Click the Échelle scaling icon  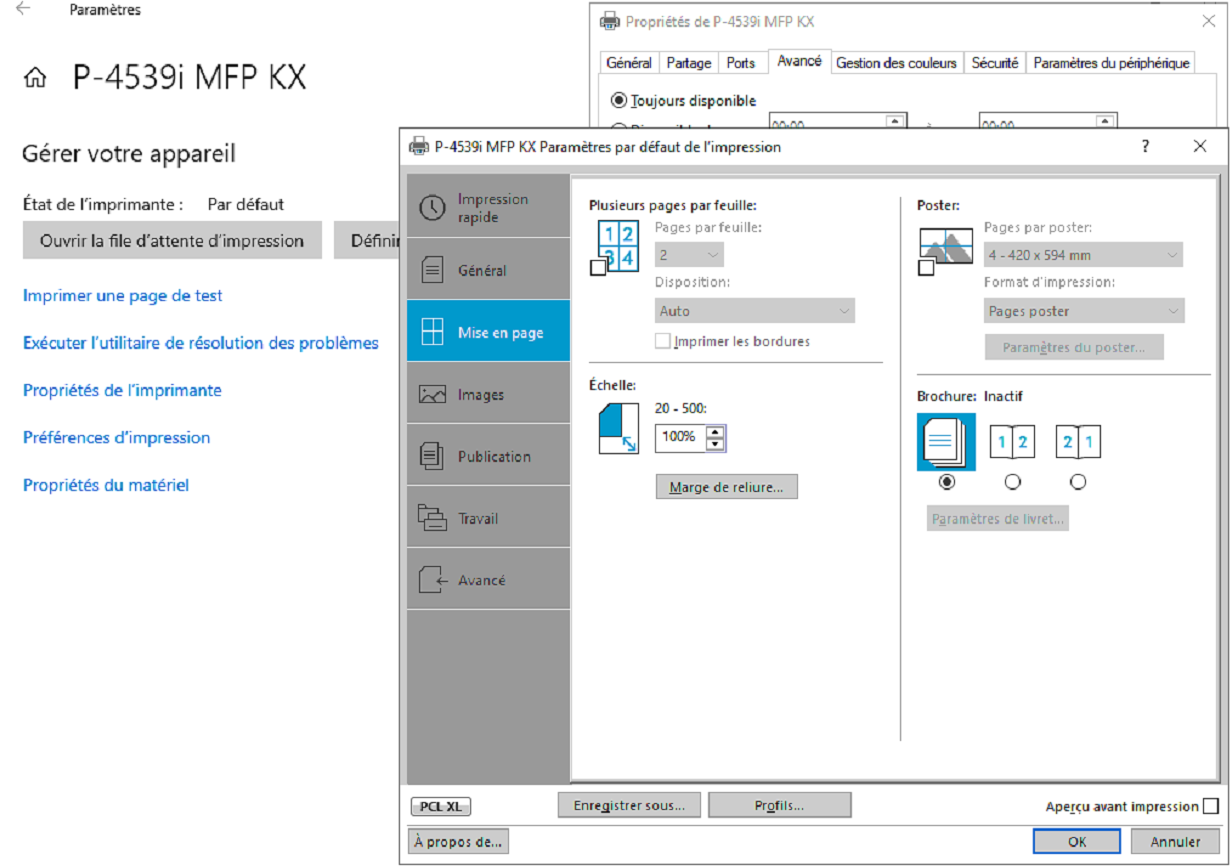pyautogui.click(x=618, y=427)
